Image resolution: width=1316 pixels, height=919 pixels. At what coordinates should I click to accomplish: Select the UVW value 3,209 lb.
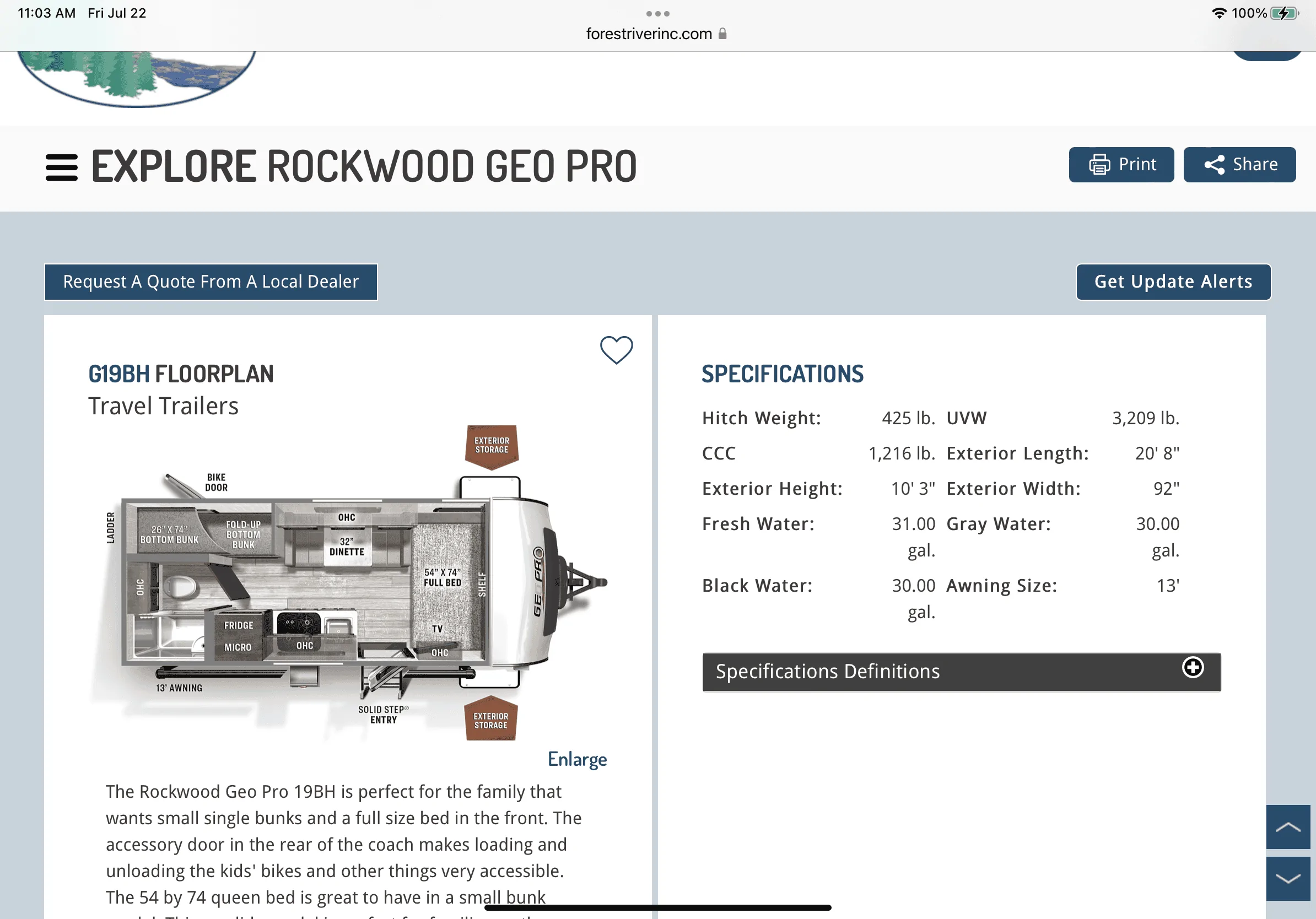tap(1145, 418)
